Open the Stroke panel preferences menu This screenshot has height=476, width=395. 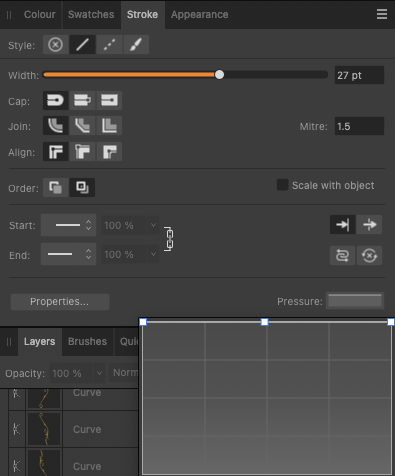click(382, 14)
